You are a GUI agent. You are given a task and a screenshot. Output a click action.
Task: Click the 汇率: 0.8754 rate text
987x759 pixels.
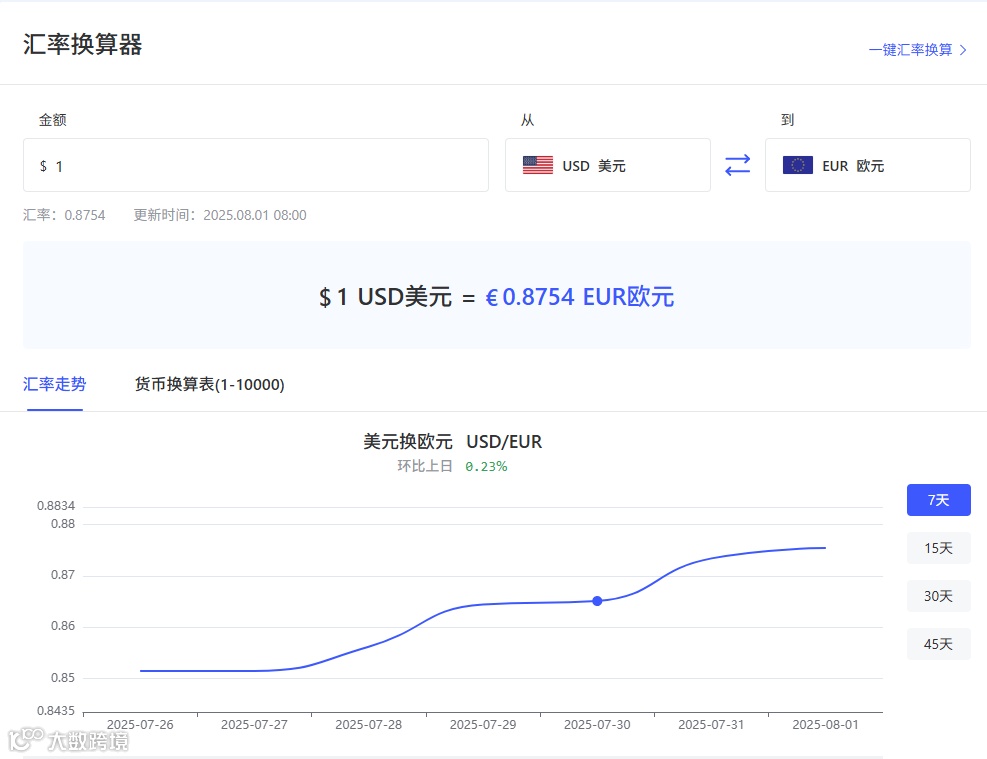pos(64,215)
